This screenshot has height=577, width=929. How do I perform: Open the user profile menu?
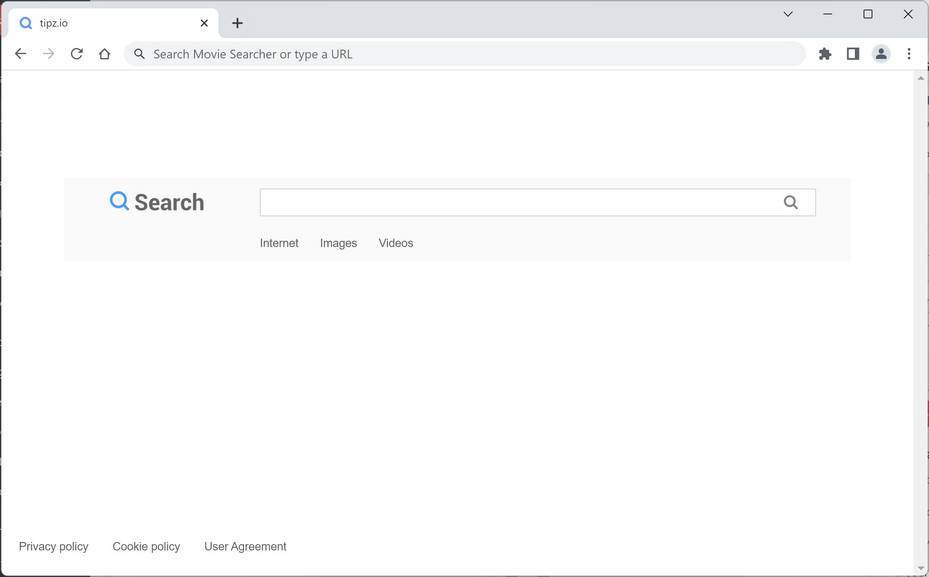click(x=881, y=54)
